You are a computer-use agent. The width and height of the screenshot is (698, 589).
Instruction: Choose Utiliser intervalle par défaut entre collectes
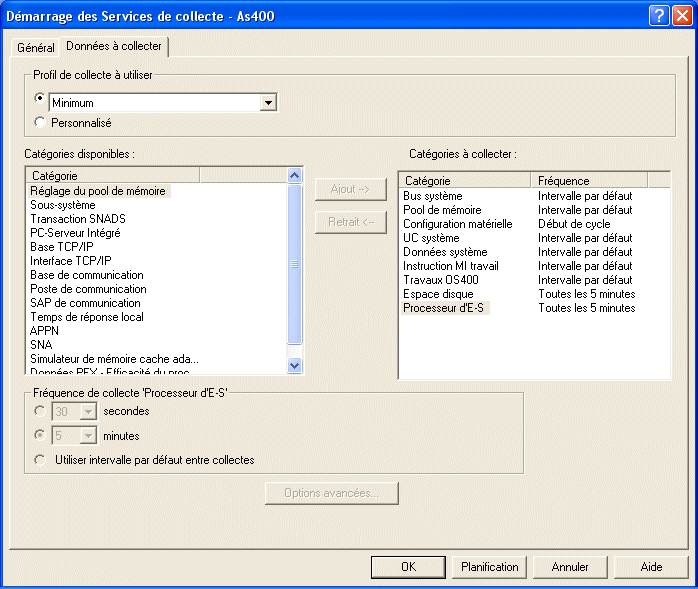click(x=40, y=460)
